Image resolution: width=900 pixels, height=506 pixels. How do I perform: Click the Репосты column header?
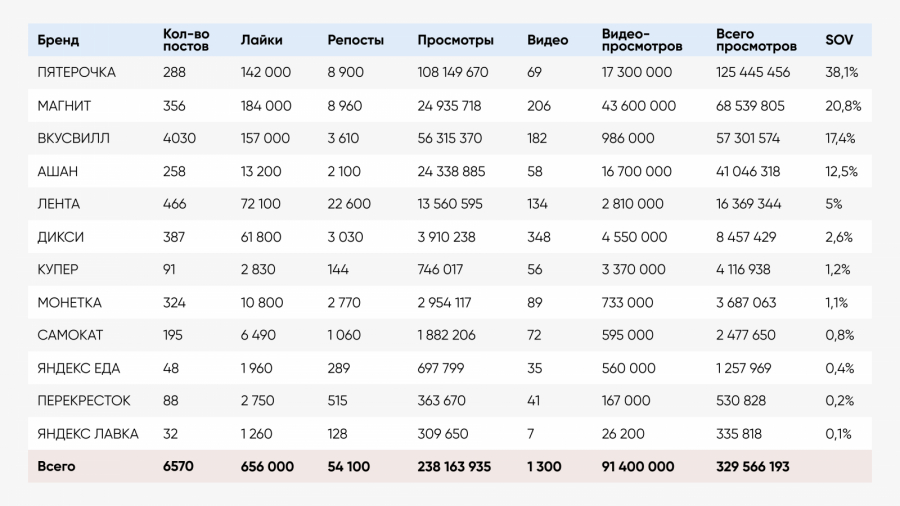pos(355,41)
